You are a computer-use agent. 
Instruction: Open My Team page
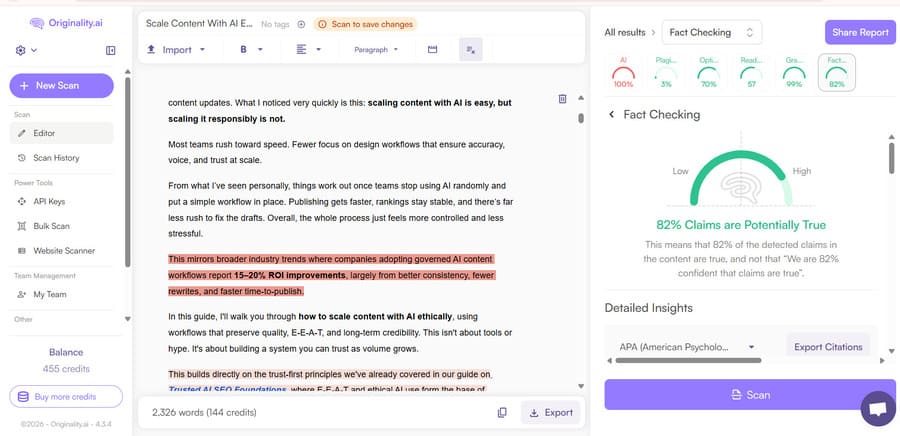pos(61,294)
